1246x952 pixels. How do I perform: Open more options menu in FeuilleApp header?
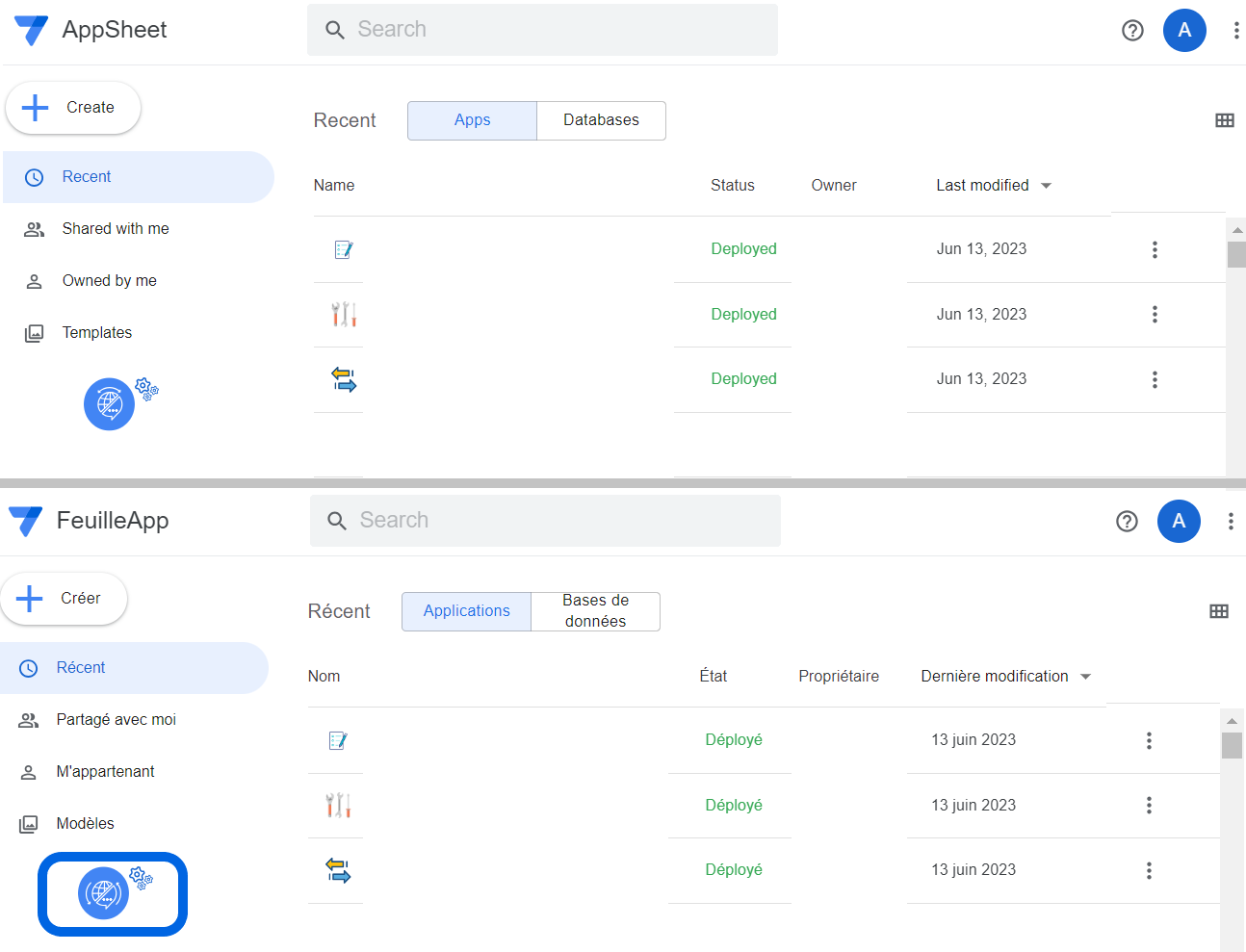point(1231,521)
